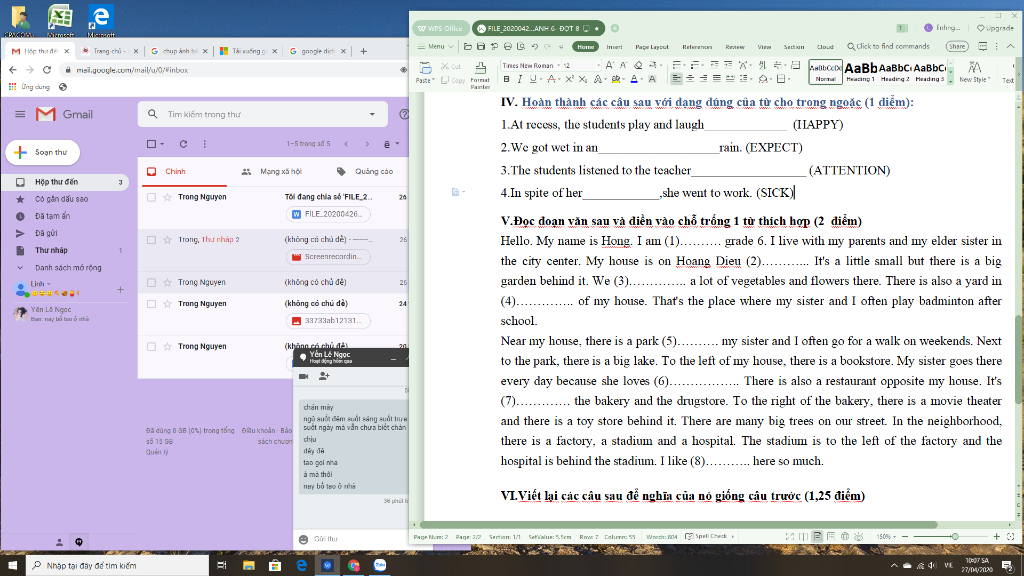Expand the WPS Menu dropdown
Image resolution: width=1024 pixels, height=576 pixels.
coord(436,46)
